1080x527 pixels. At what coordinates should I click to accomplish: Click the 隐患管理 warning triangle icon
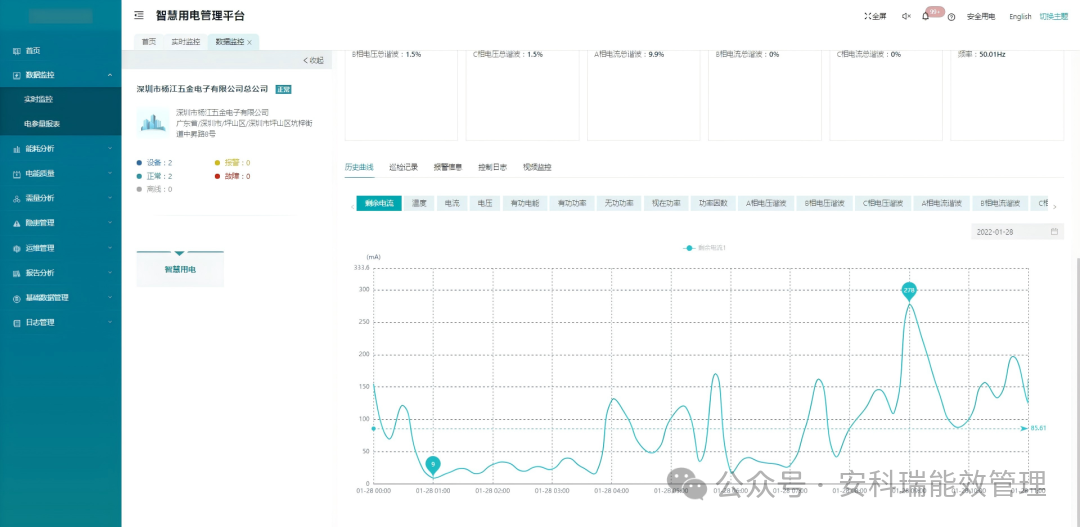(17, 223)
